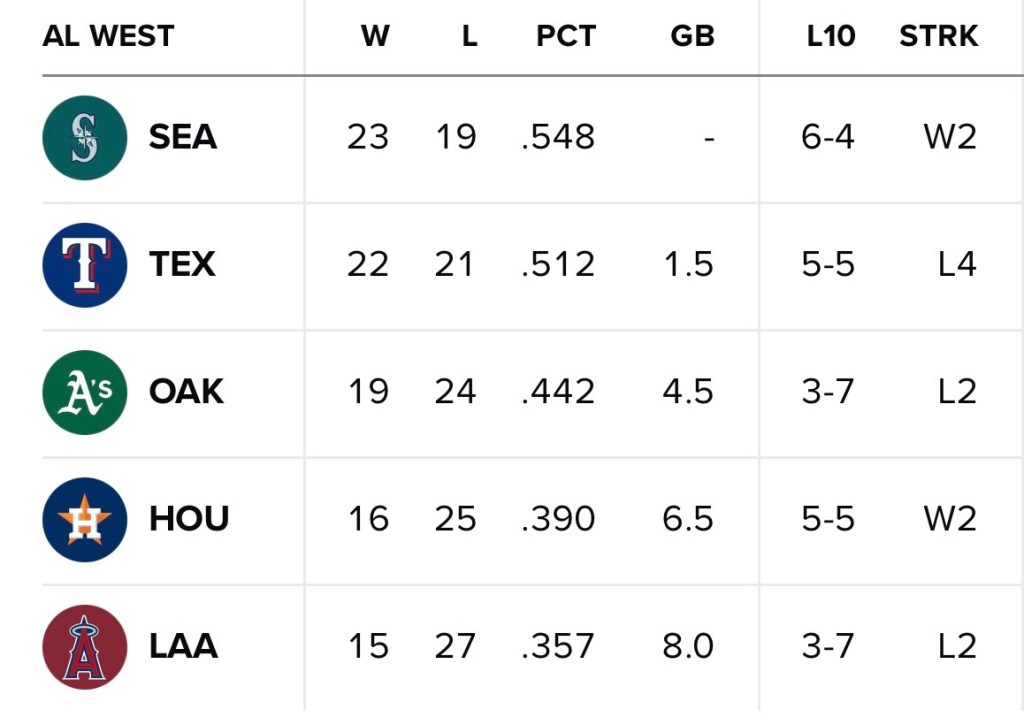Open the LAA team link
This screenshot has height=725, width=1024.
coord(183,647)
